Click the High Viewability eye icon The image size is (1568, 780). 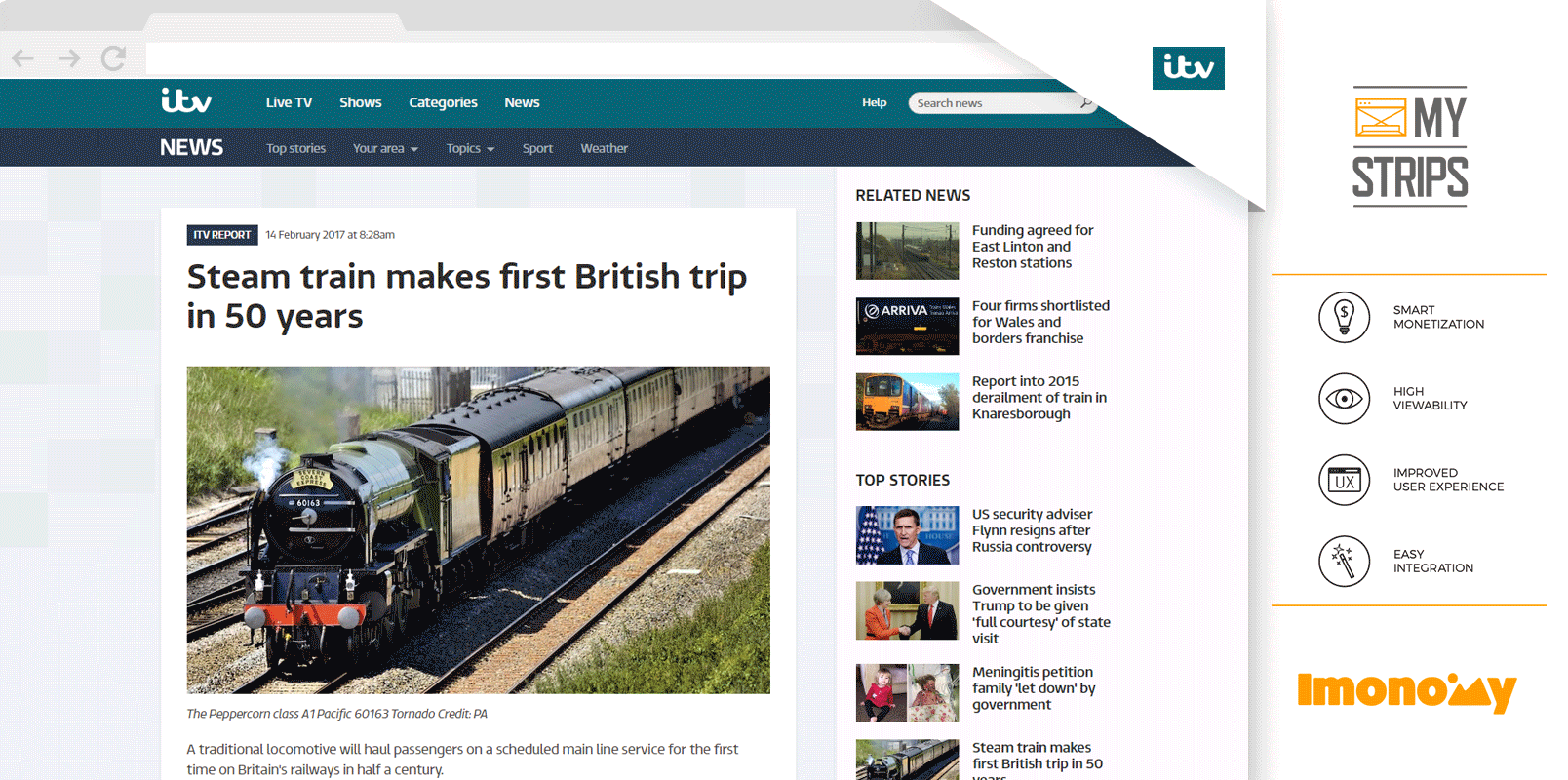(1344, 398)
